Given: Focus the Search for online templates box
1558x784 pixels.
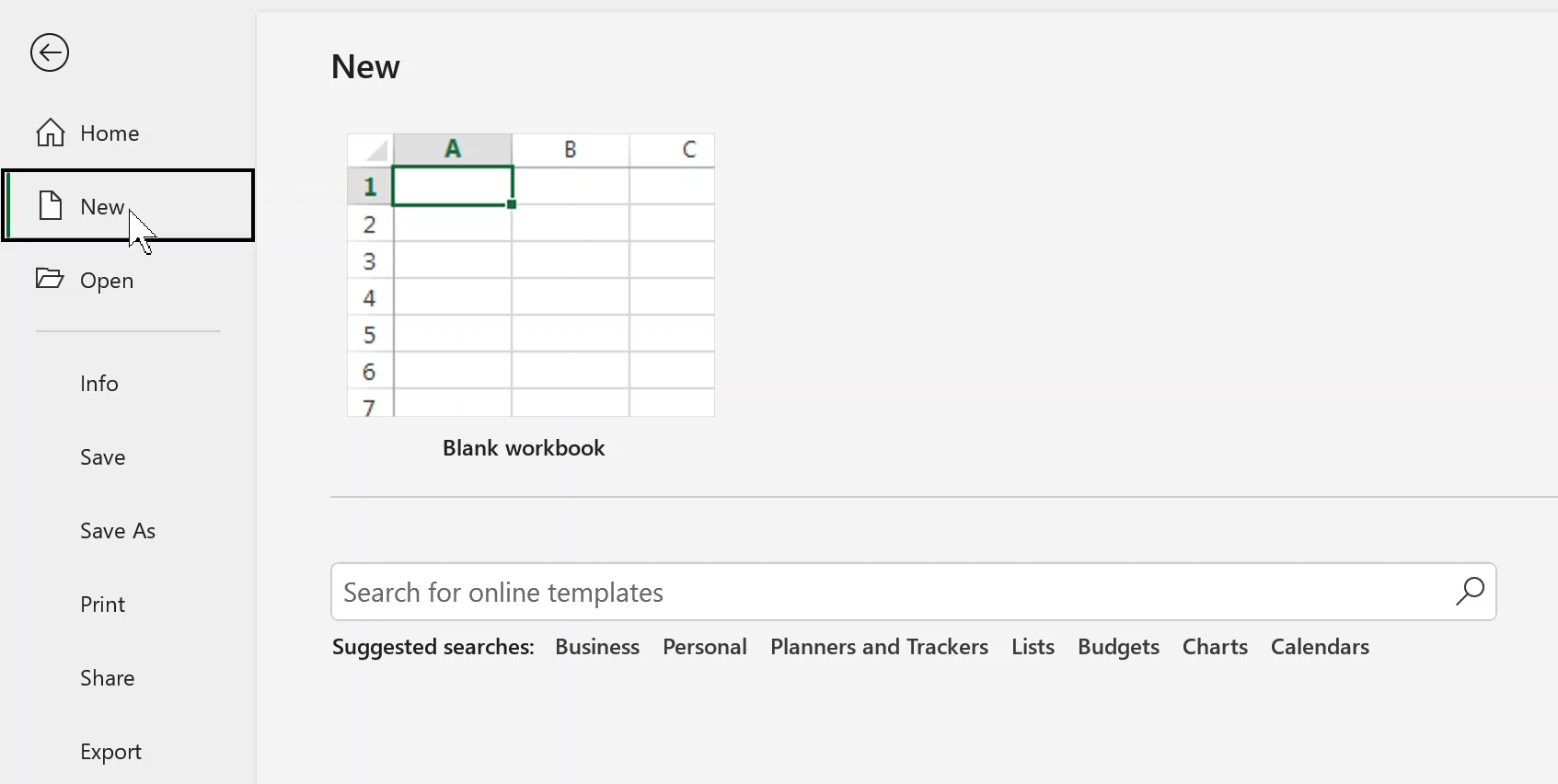Looking at the screenshot, I should (x=883, y=592).
